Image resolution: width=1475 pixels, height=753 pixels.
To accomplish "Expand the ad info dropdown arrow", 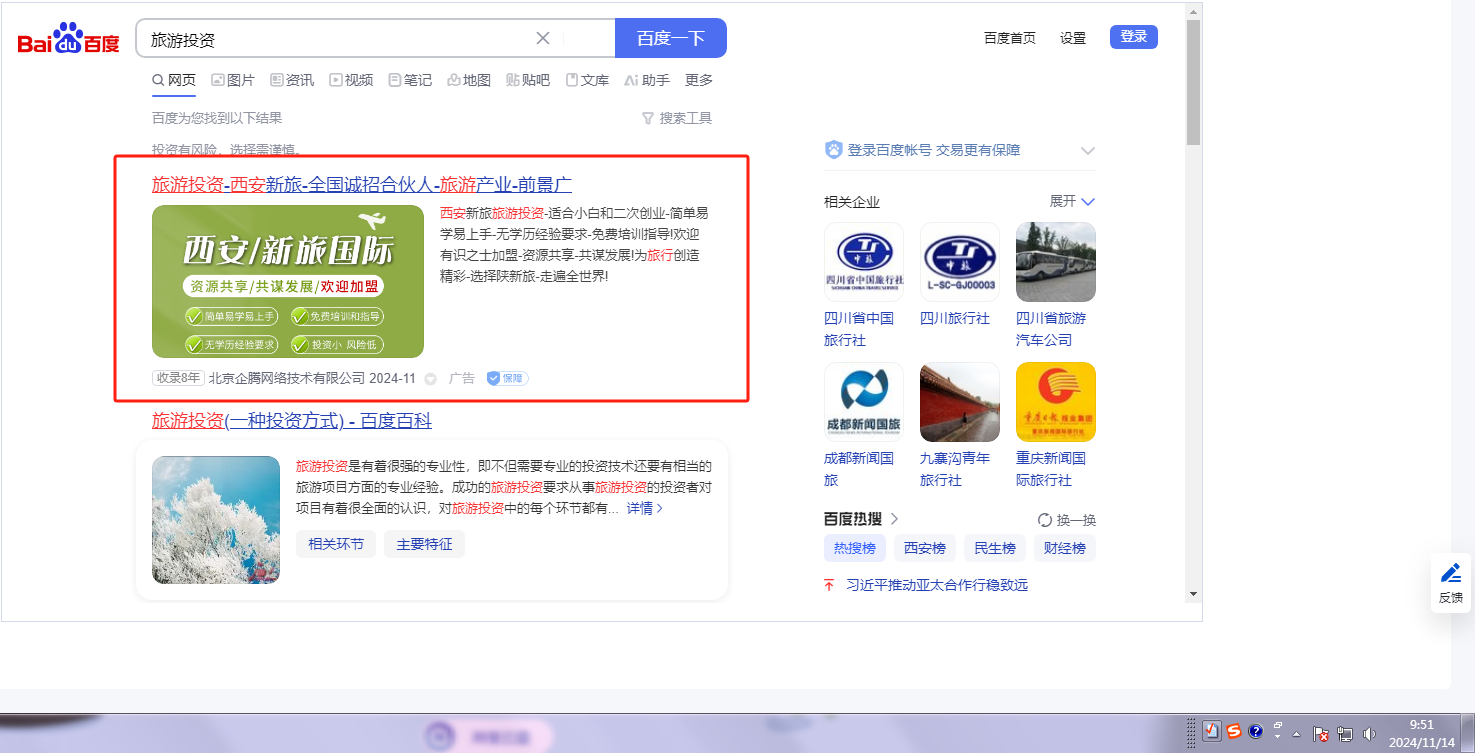I will click(431, 379).
